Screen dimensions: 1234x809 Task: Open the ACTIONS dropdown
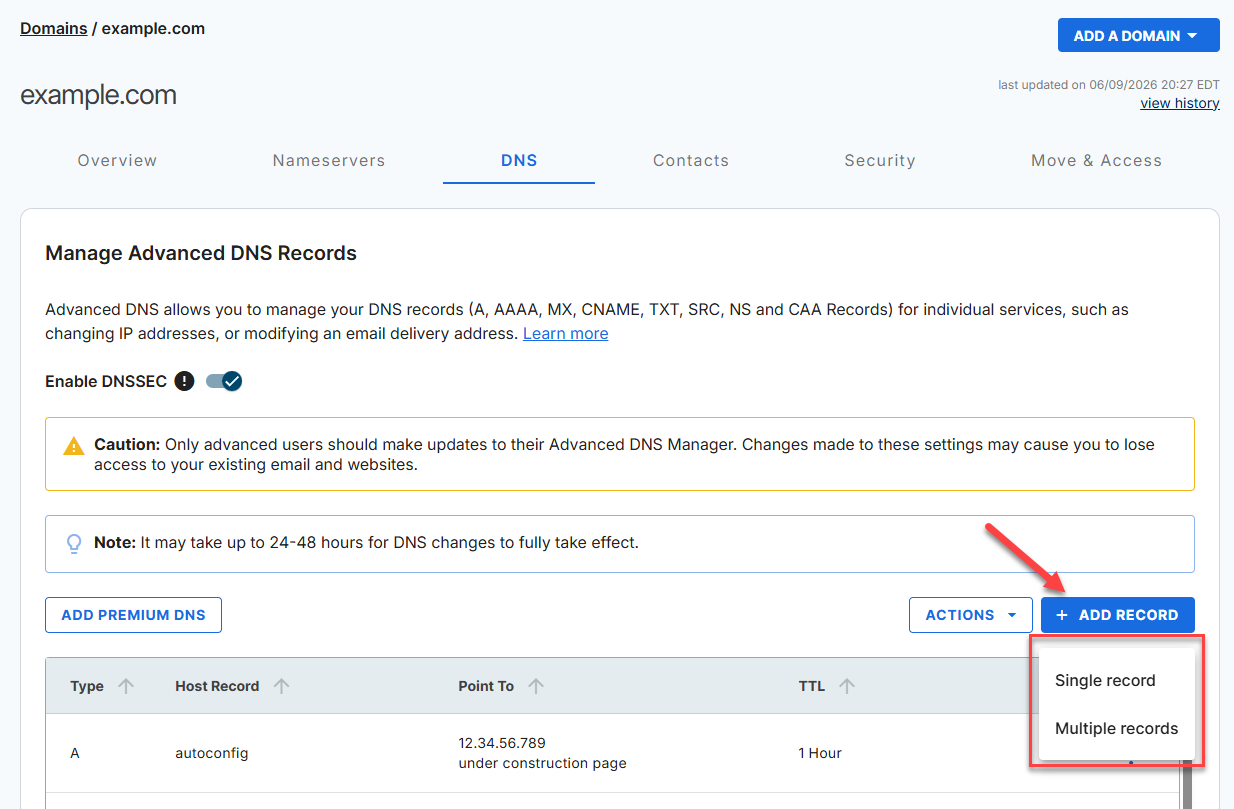pyautogui.click(x=970, y=615)
